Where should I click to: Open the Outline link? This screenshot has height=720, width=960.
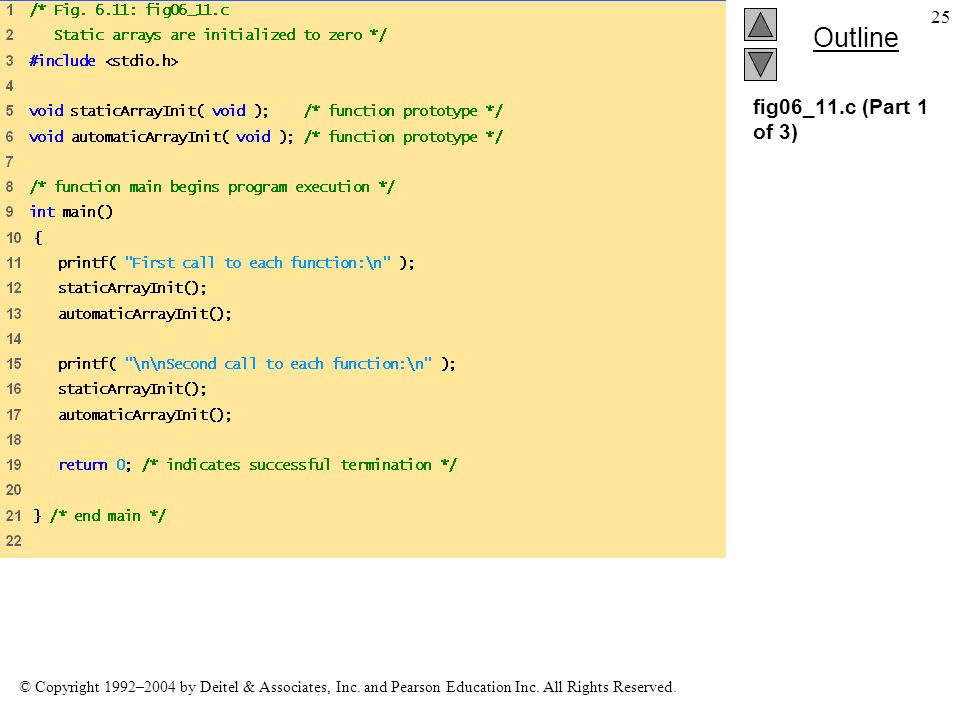click(855, 38)
